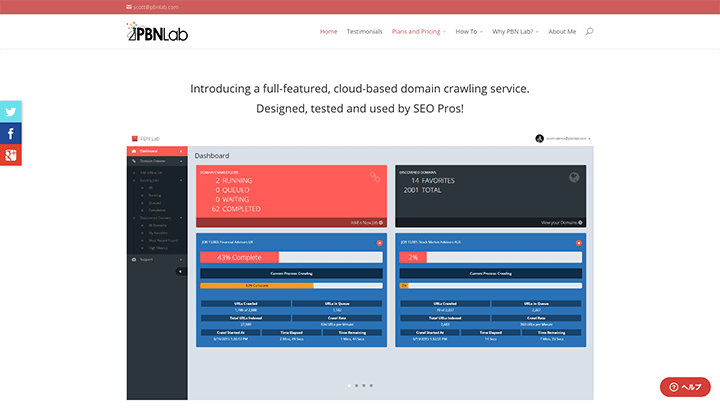Viewport: 720px width, 413px height.
Task: Select Add a New Job in sidebar
Action: click(151, 173)
